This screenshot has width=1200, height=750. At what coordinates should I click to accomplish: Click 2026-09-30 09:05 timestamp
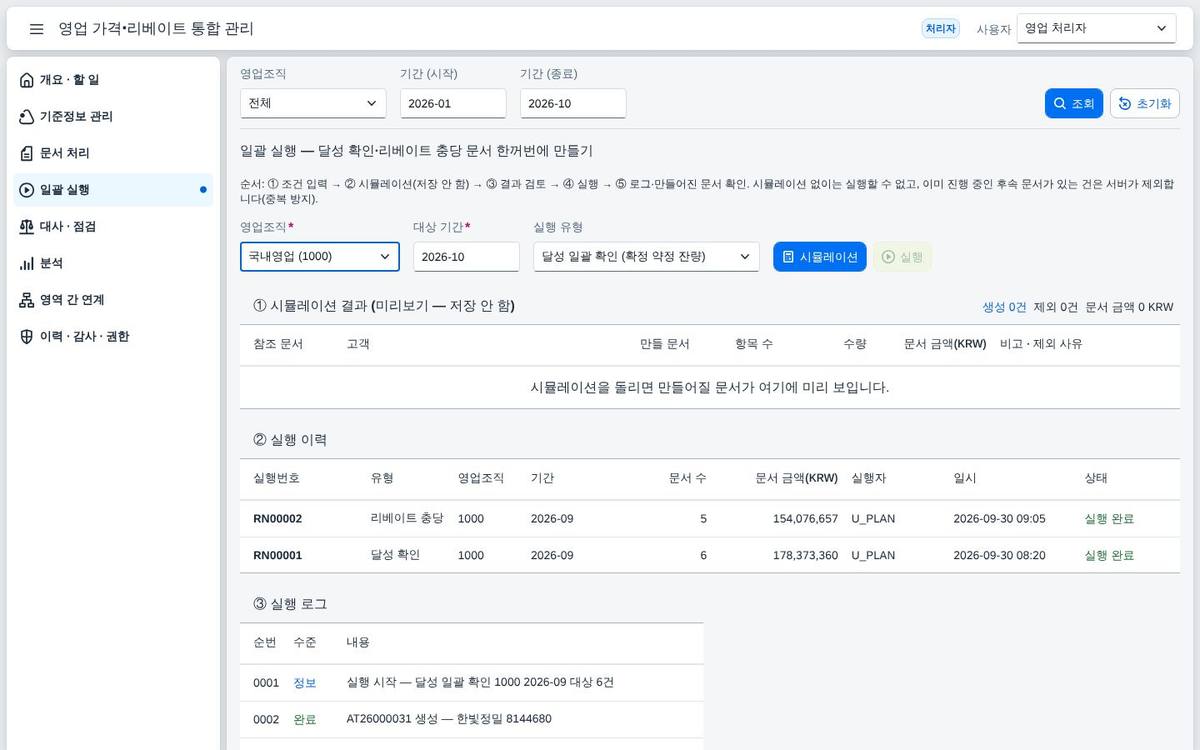click(999, 519)
